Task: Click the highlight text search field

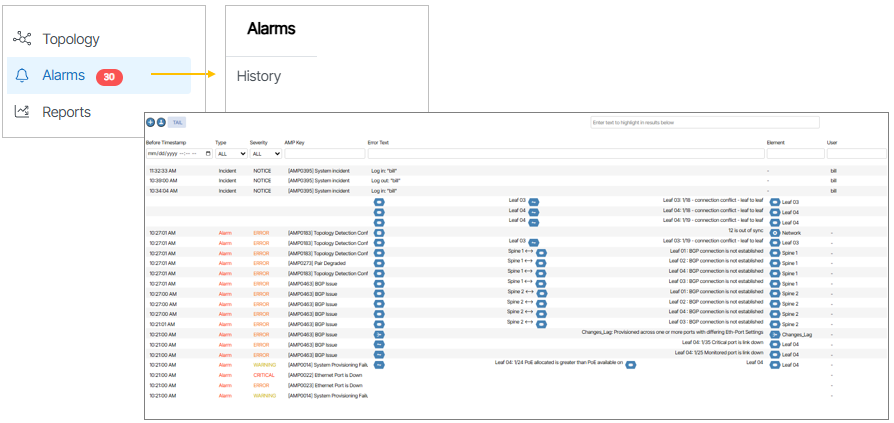Action: [x=704, y=122]
